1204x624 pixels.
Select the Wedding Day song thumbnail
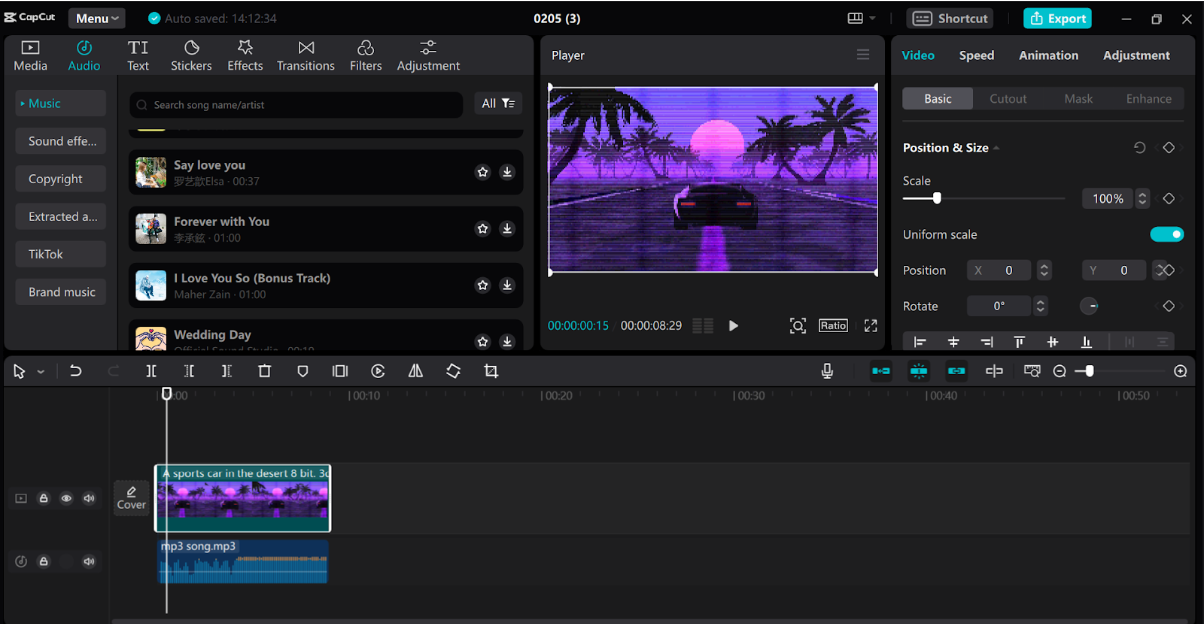[x=151, y=338]
